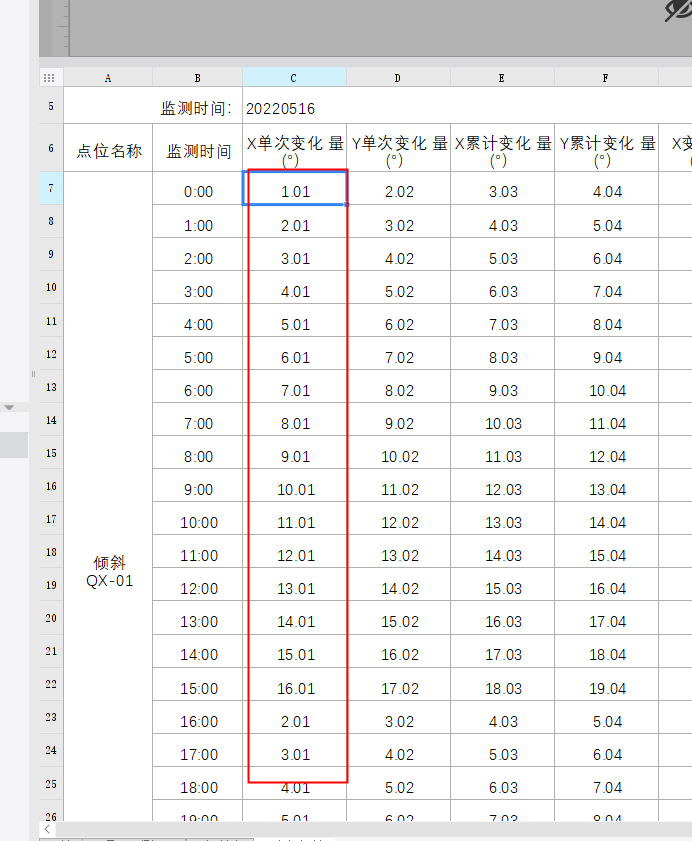Select the active cell with value 1.01

[295, 191]
